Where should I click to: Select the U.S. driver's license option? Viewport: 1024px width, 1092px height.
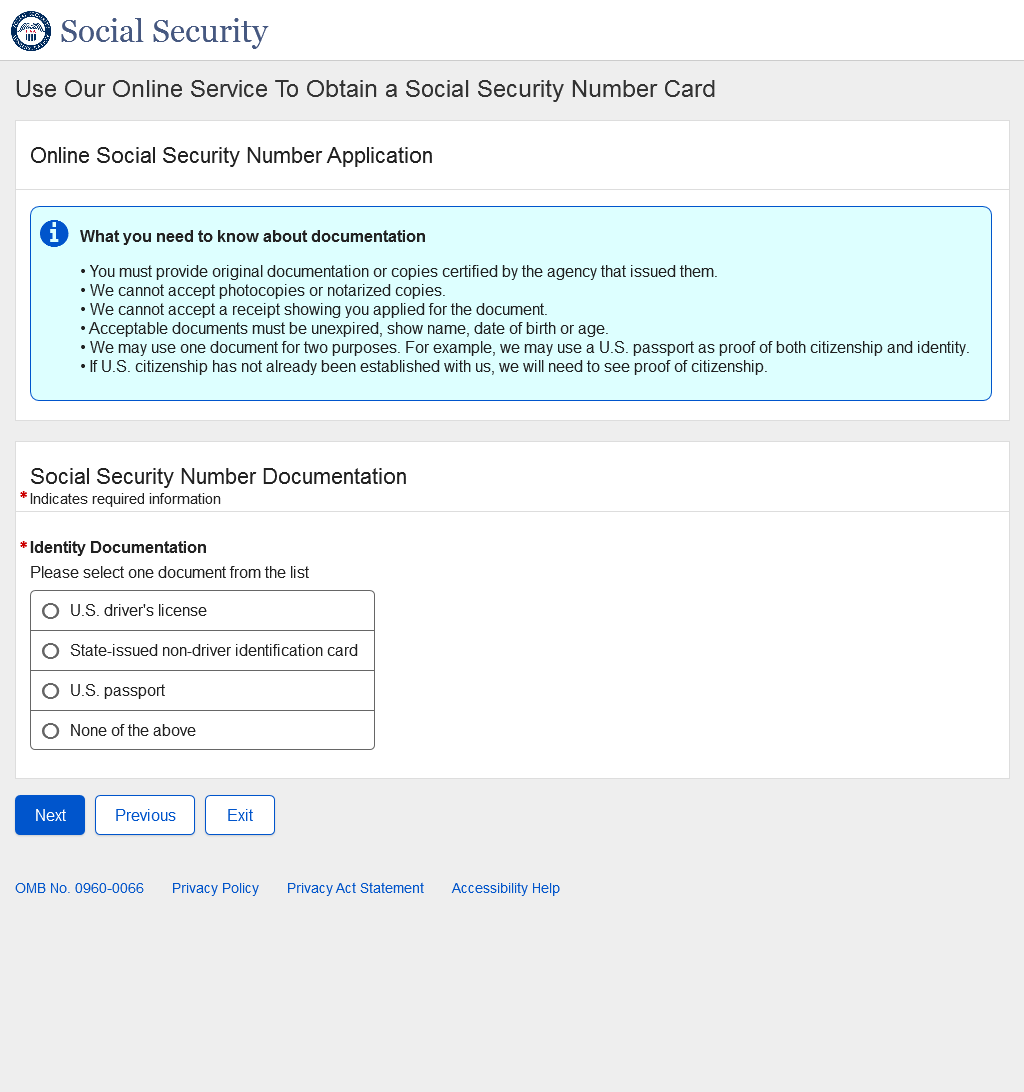coord(51,611)
